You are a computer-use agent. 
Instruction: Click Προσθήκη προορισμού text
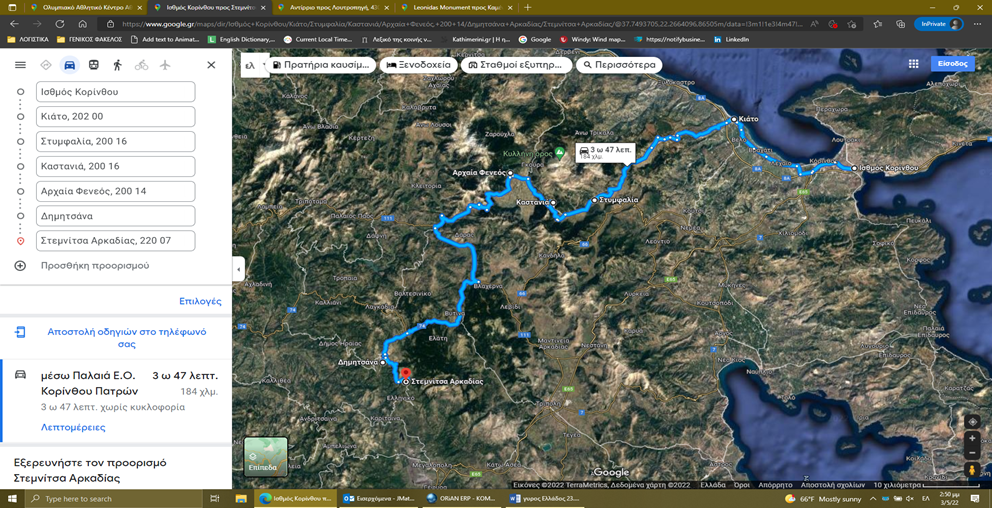[x=95, y=266]
